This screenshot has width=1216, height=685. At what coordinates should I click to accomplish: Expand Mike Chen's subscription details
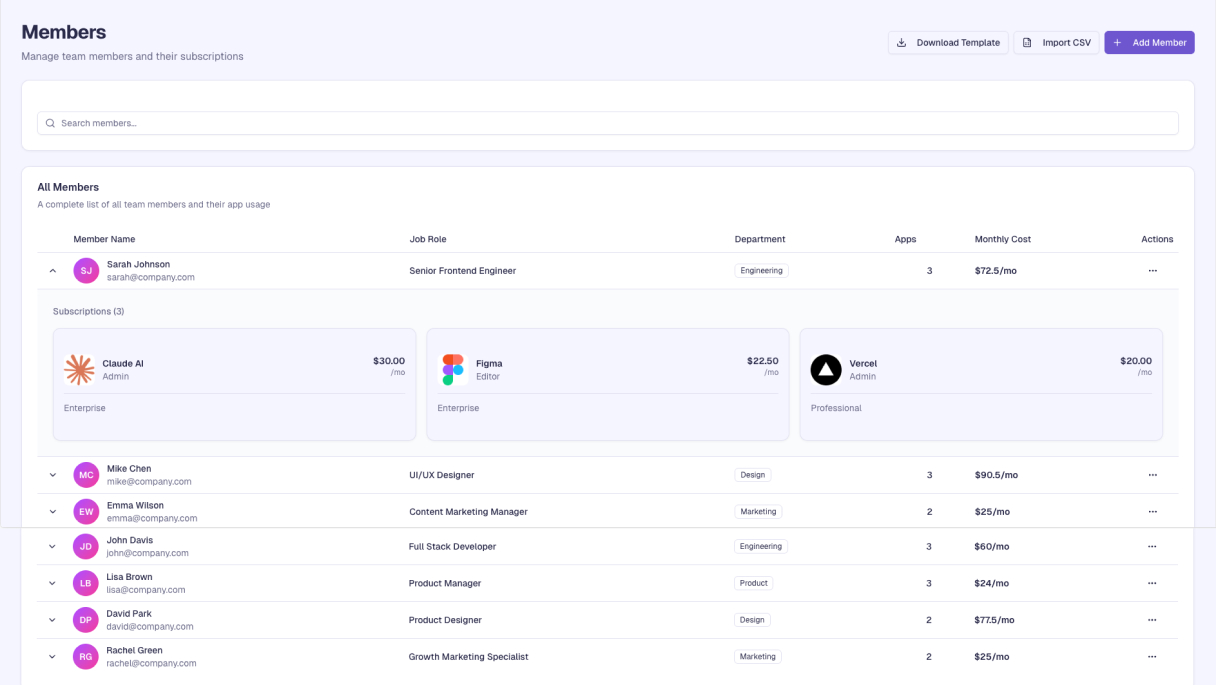[53, 475]
